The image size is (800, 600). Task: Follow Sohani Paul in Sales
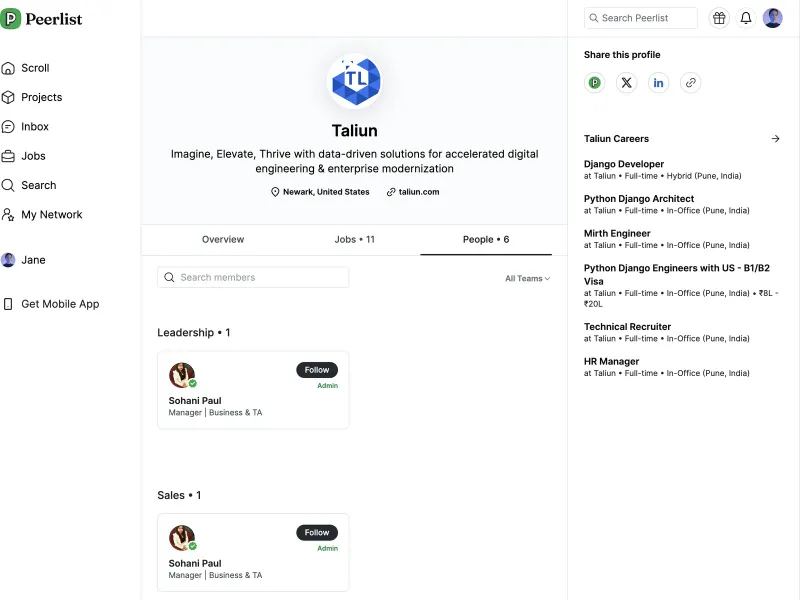pyautogui.click(x=317, y=533)
